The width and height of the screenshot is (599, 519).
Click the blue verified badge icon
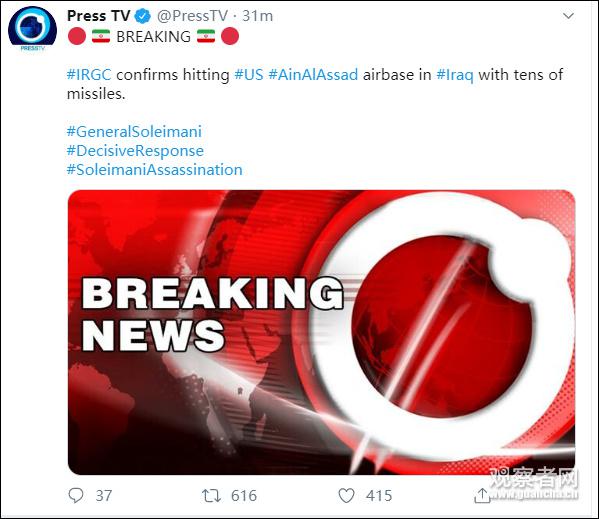coord(143,16)
